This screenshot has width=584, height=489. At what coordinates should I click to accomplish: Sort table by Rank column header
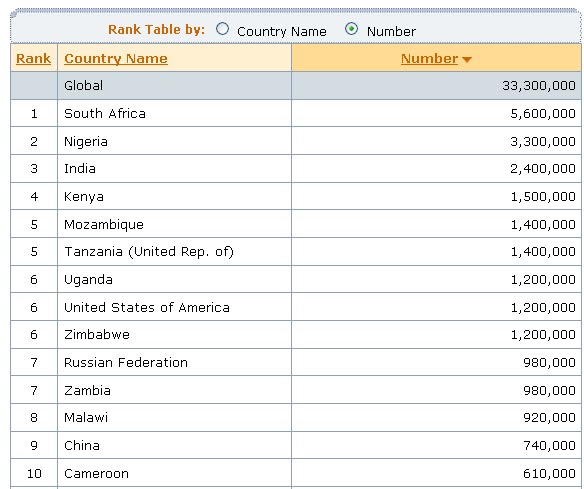point(34,58)
